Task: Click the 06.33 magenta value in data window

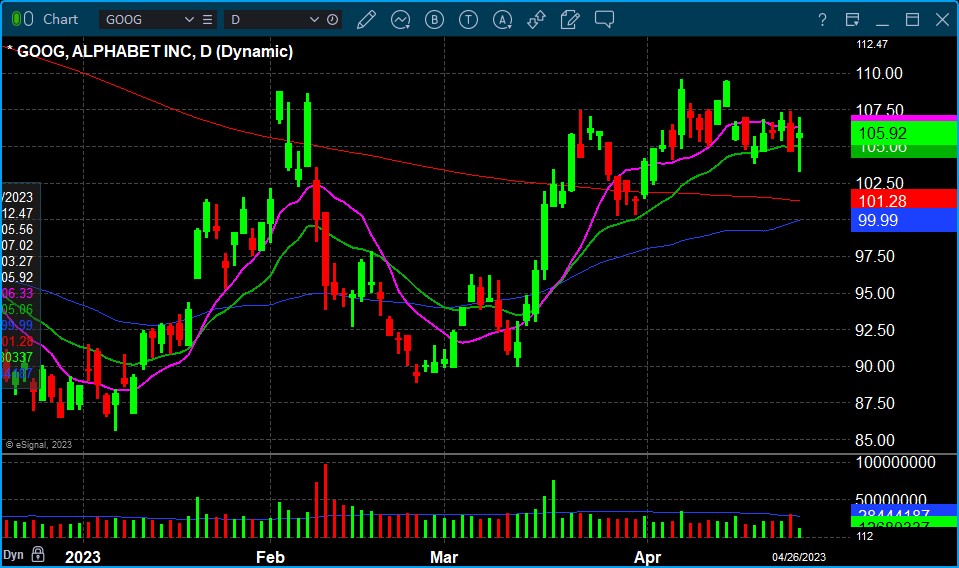Action: tap(18, 293)
